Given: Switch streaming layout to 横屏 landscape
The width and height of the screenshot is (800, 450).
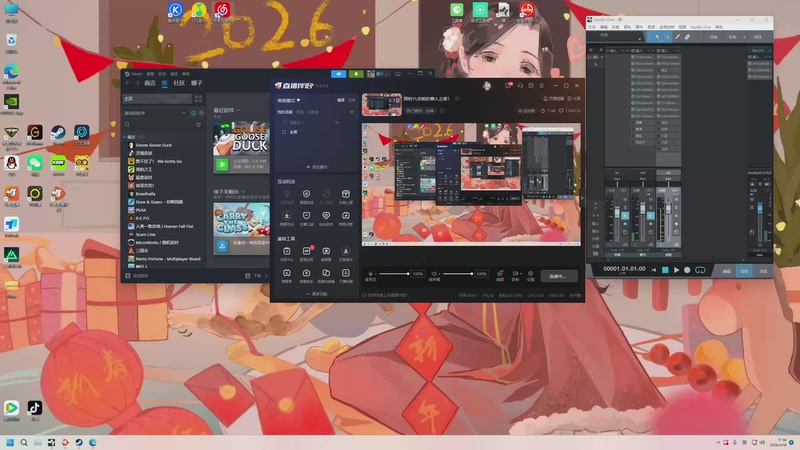Looking at the screenshot, I should (341, 100).
